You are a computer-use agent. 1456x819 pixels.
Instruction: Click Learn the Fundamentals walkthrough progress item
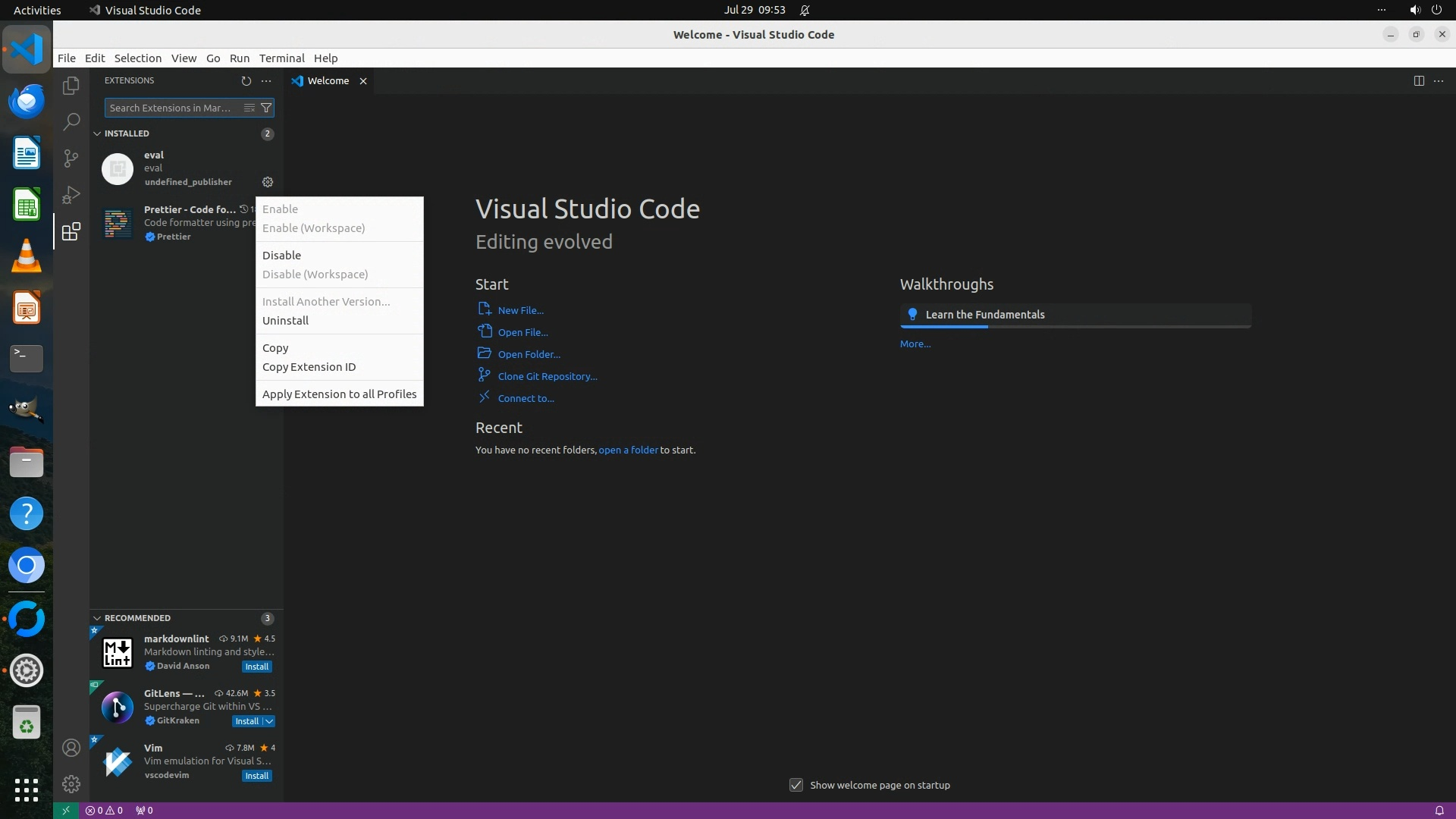984,315
